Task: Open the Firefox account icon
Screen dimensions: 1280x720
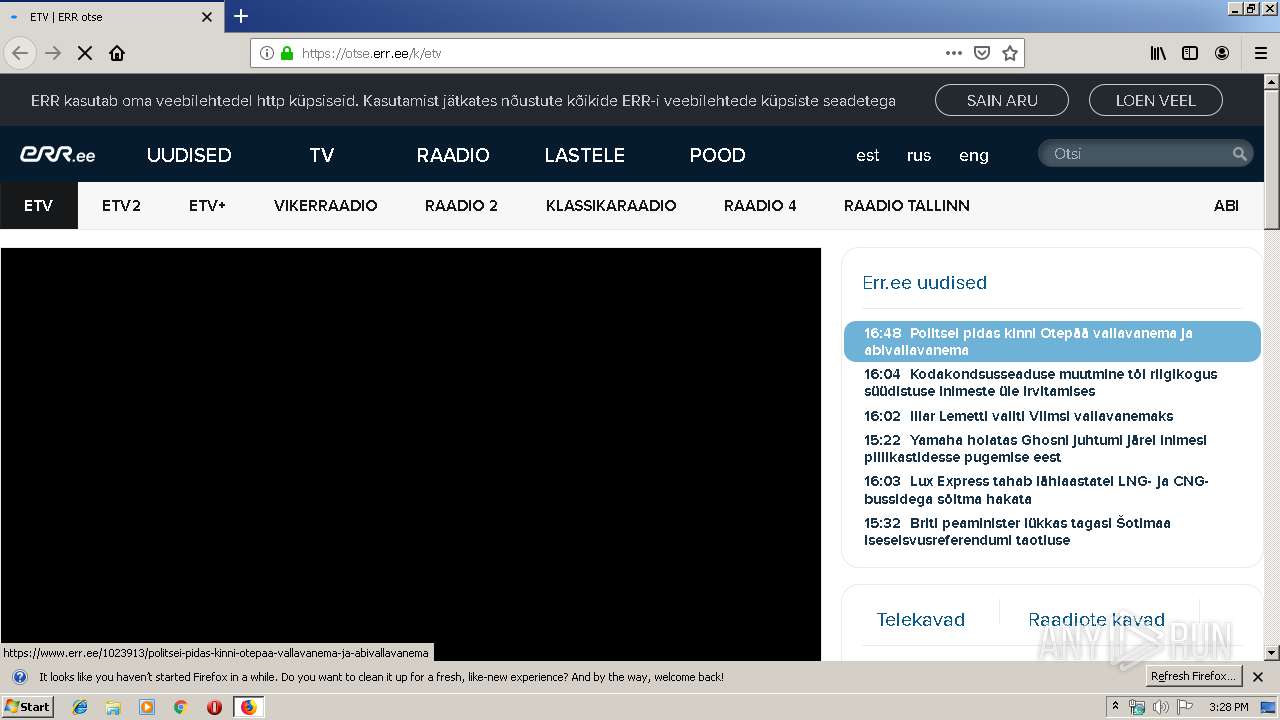Action: (1222, 53)
